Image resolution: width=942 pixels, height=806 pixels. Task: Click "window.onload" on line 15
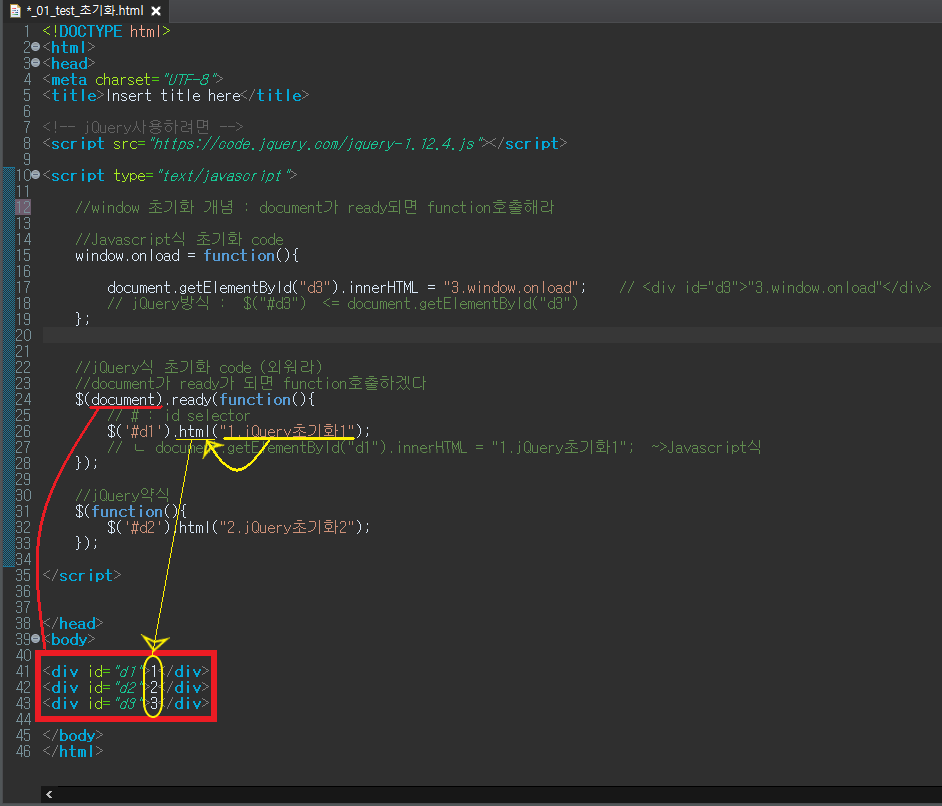tap(127, 255)
